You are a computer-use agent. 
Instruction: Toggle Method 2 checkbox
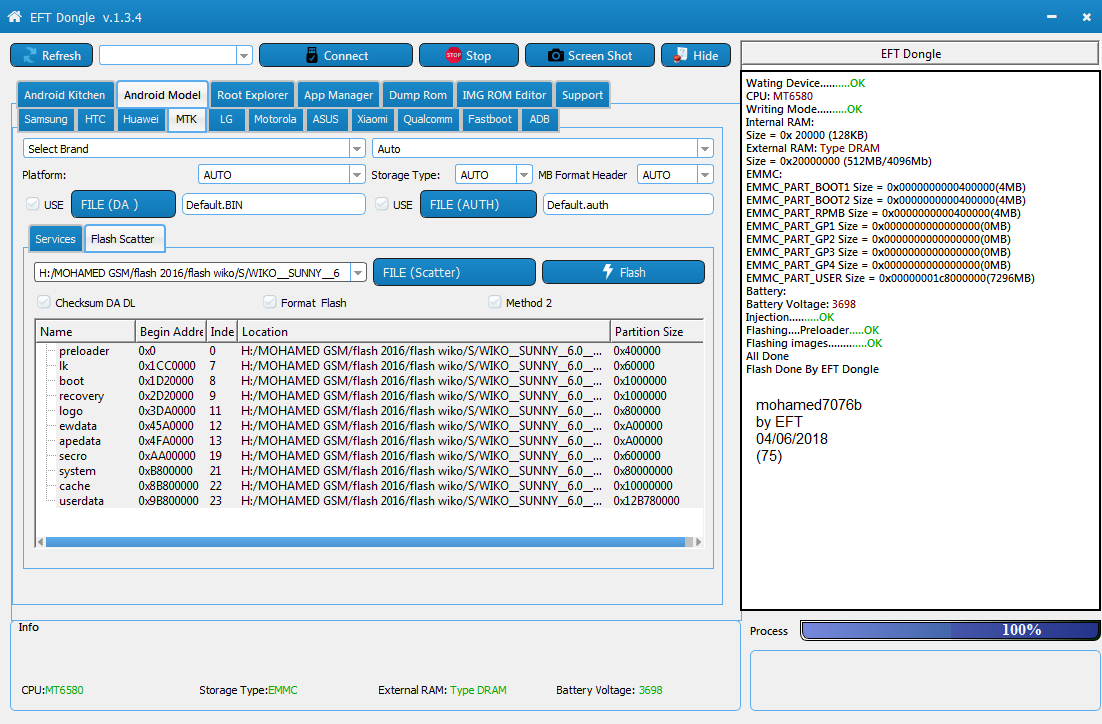495,302
